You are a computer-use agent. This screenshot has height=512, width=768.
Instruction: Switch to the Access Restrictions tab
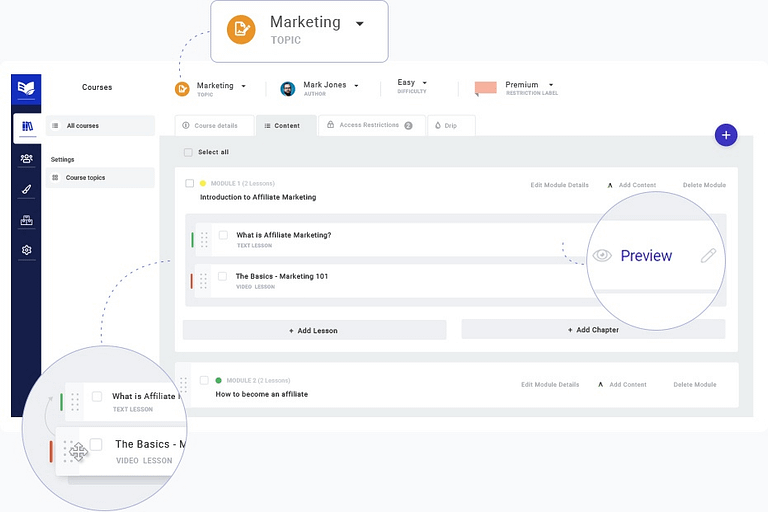(x=370, y=126)
